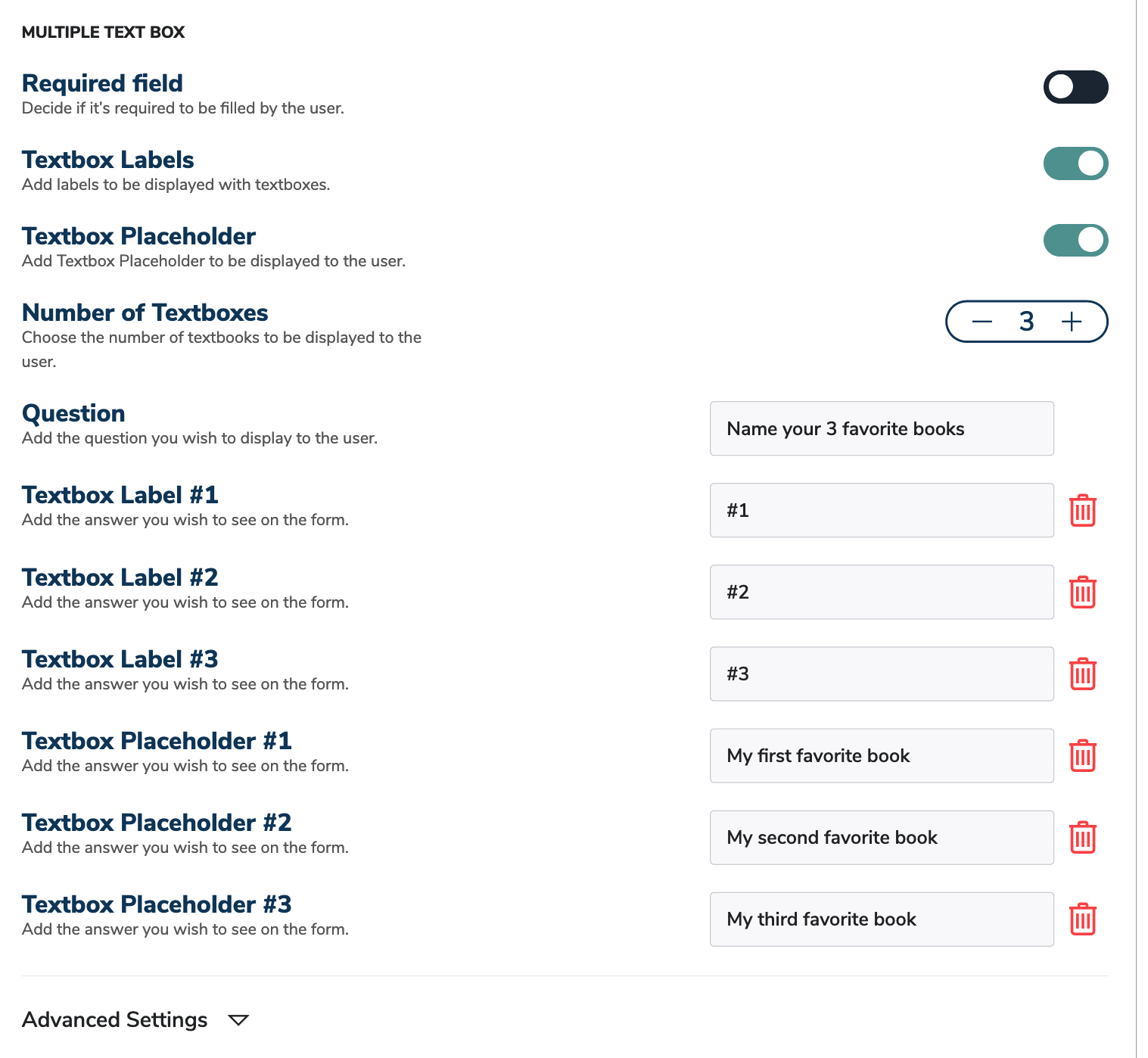Select the "My second favorite book" input
The width and height of the screenshot is (1148, 1058).
[x=881, y=837]
